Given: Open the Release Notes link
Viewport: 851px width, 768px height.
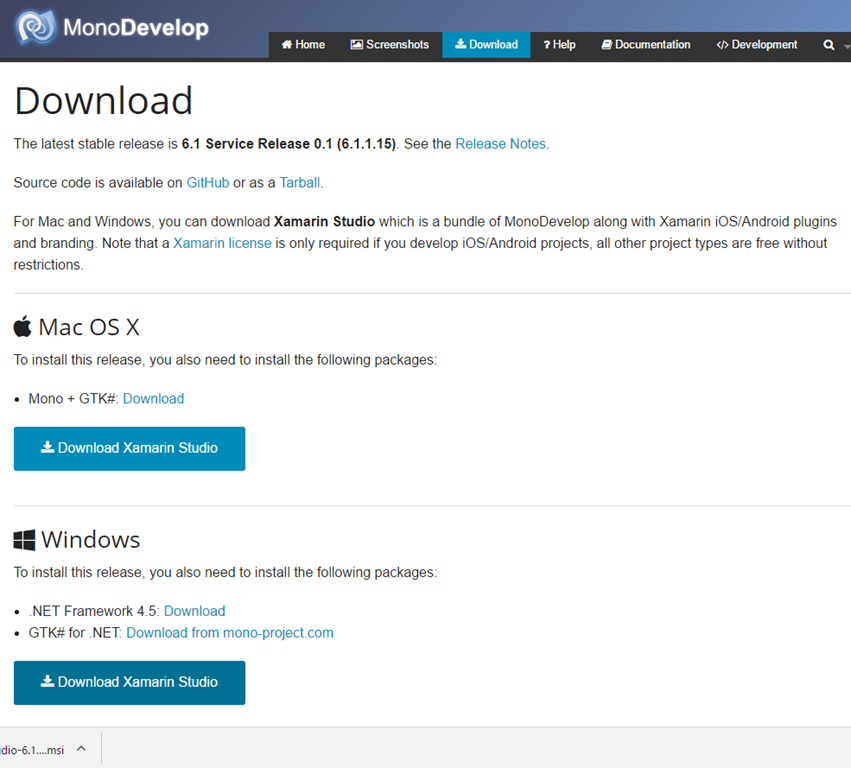Looking at the screenshot, I should click(500, 144).
